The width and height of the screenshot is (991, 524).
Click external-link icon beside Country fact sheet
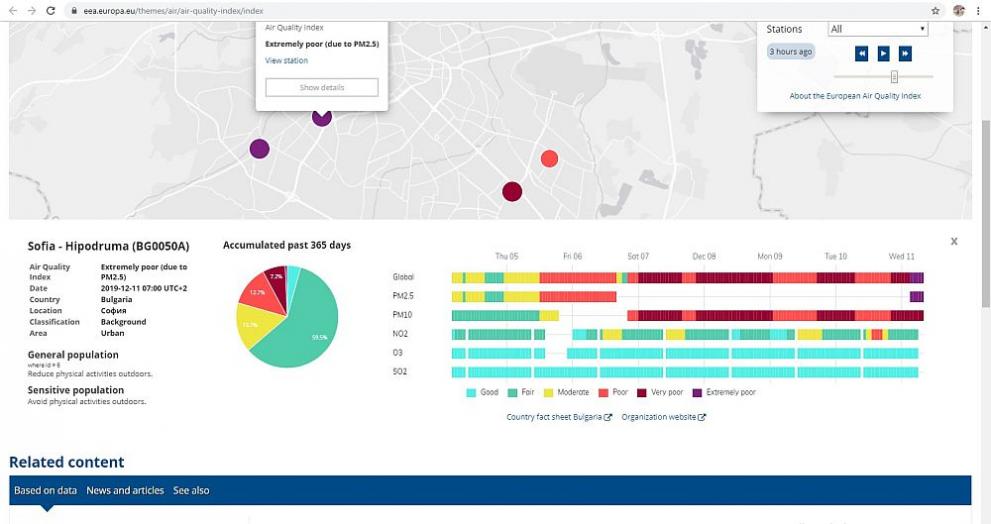[x=608, y=417]
